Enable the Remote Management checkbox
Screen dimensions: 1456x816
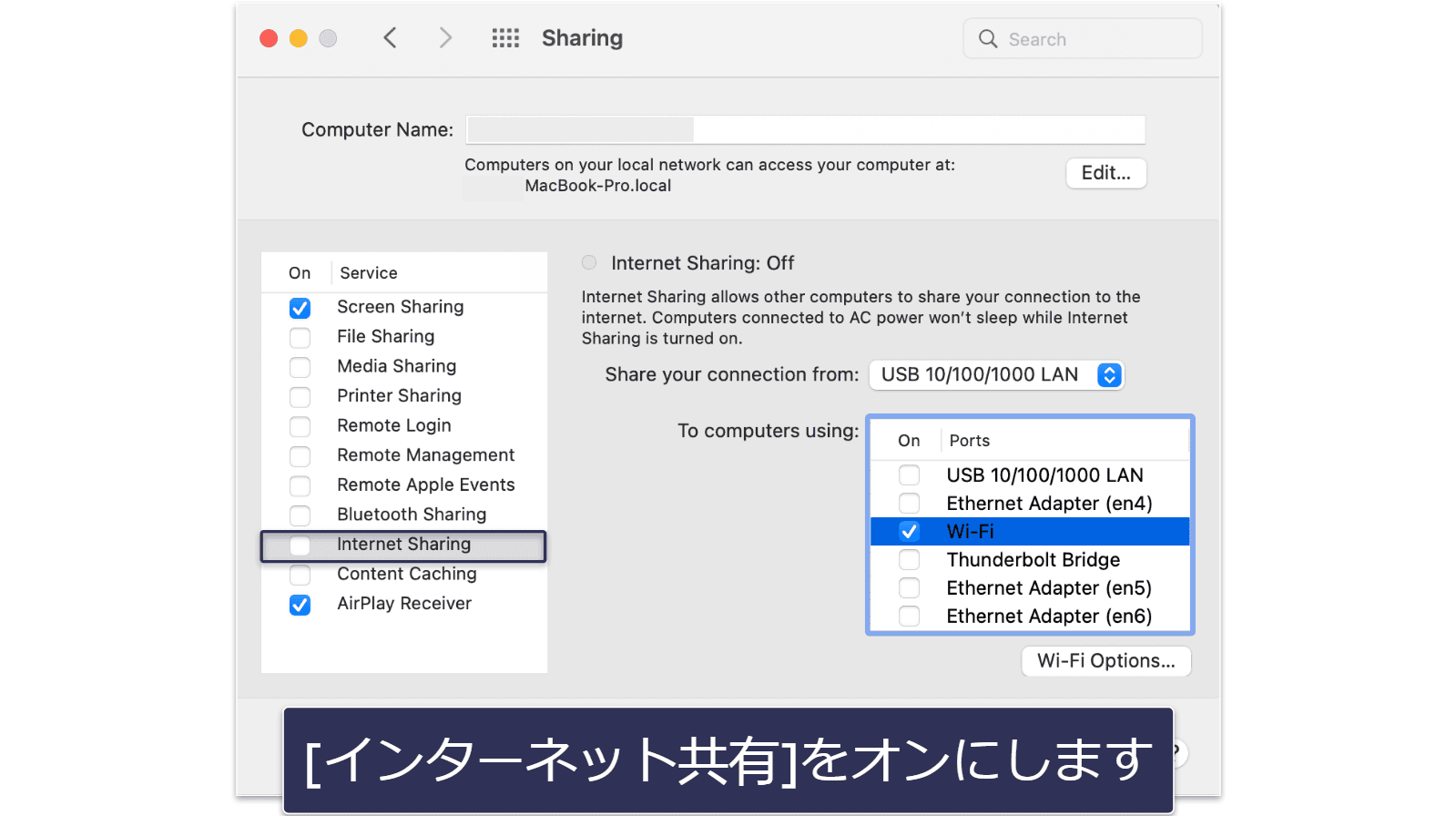[300, 456]
